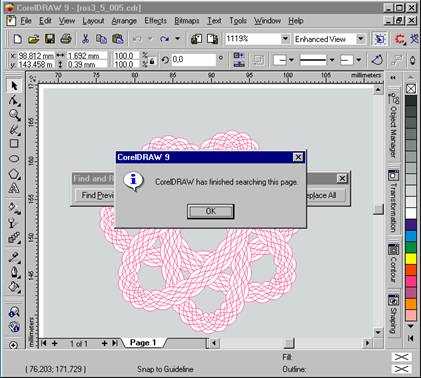The image size is (421, 378).
Task: Select the Pick tool arrow
Action: tap(14, 86)
